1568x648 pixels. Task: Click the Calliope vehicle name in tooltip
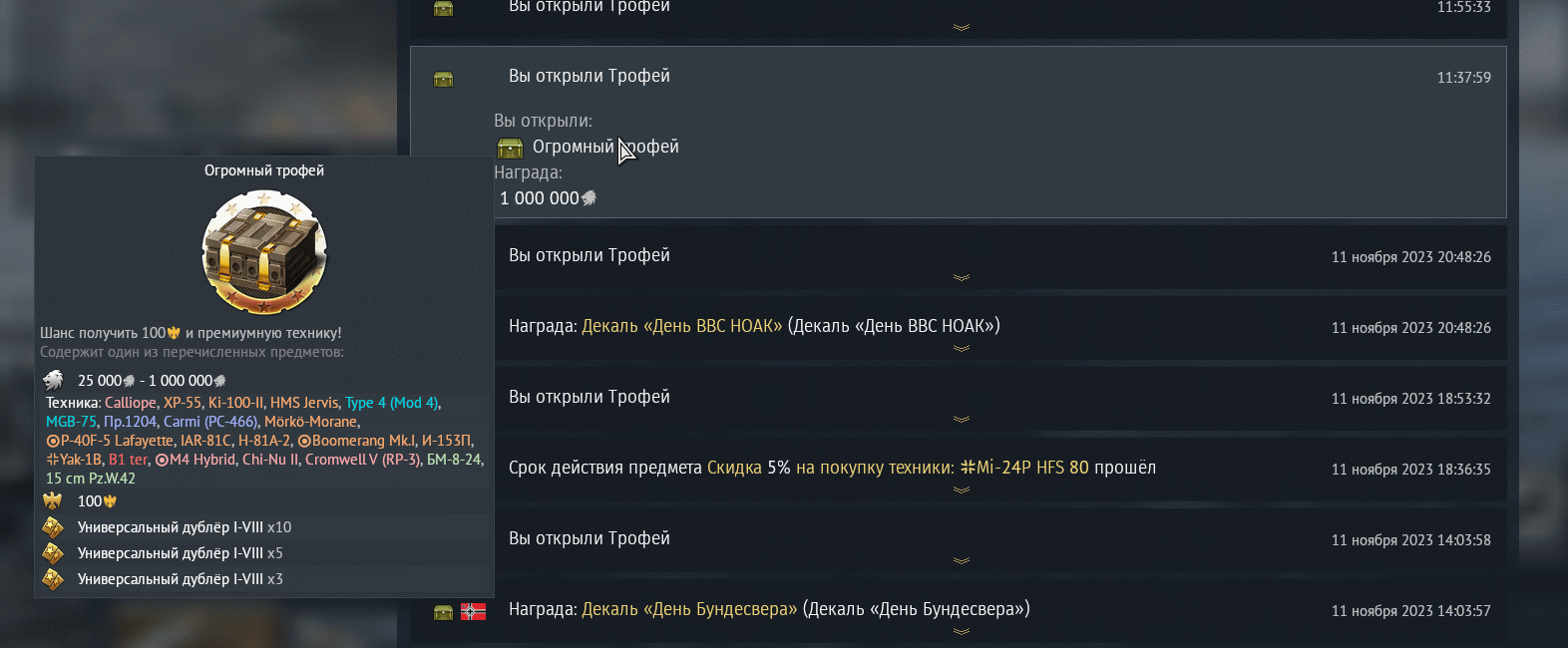[x=131, y=403]
